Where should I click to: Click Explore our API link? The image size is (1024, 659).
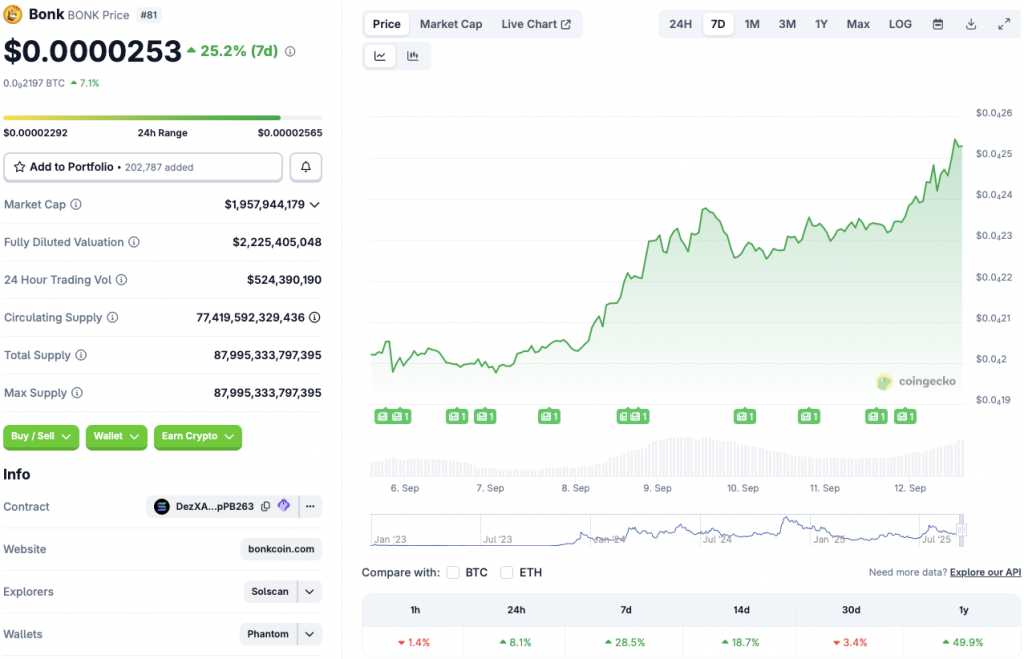click(x=985, y=572)
